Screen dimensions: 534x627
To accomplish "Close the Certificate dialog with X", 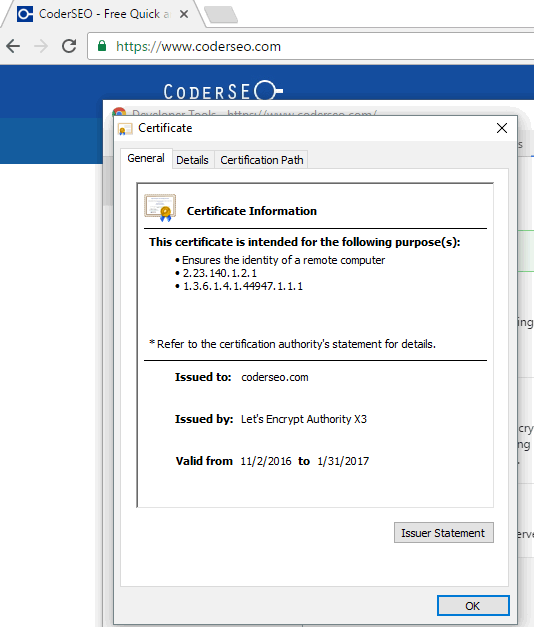I will click(x=502, y=128).
